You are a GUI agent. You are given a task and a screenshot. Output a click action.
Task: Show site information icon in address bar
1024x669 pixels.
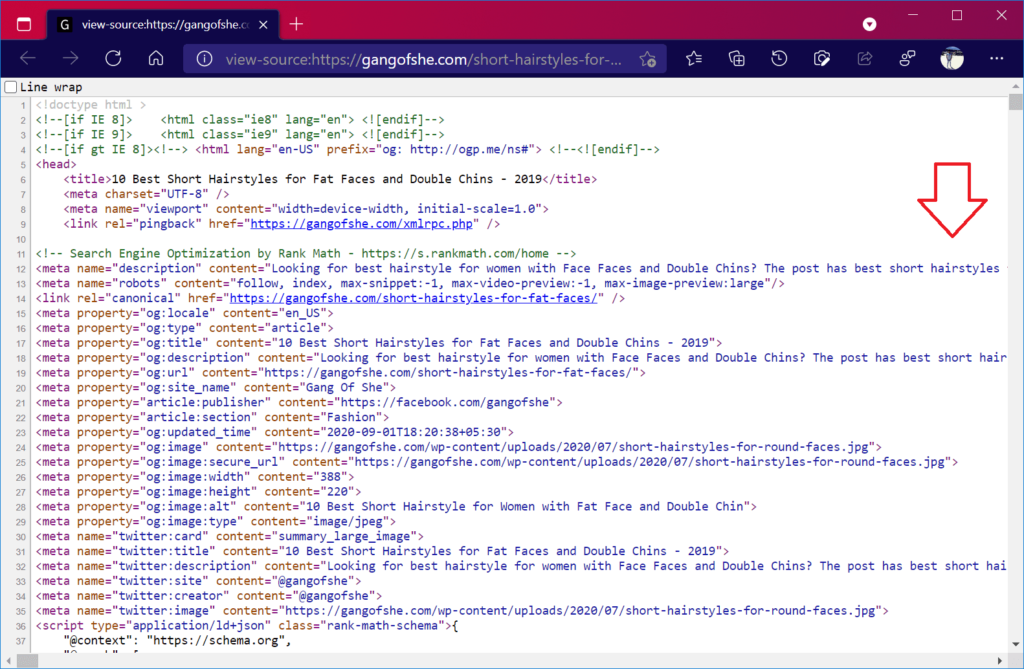(x=204, y=59)
